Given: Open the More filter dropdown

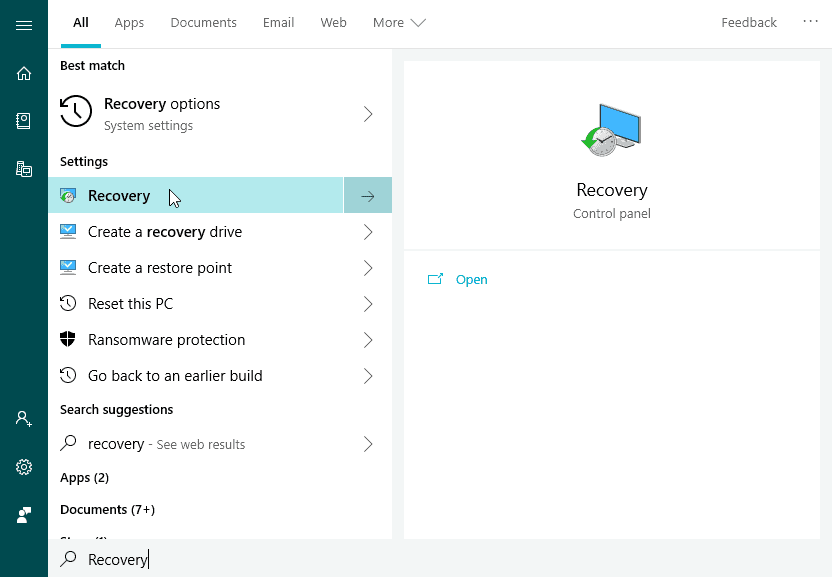Looking at the screenshot, I should [x=399, y=23].
